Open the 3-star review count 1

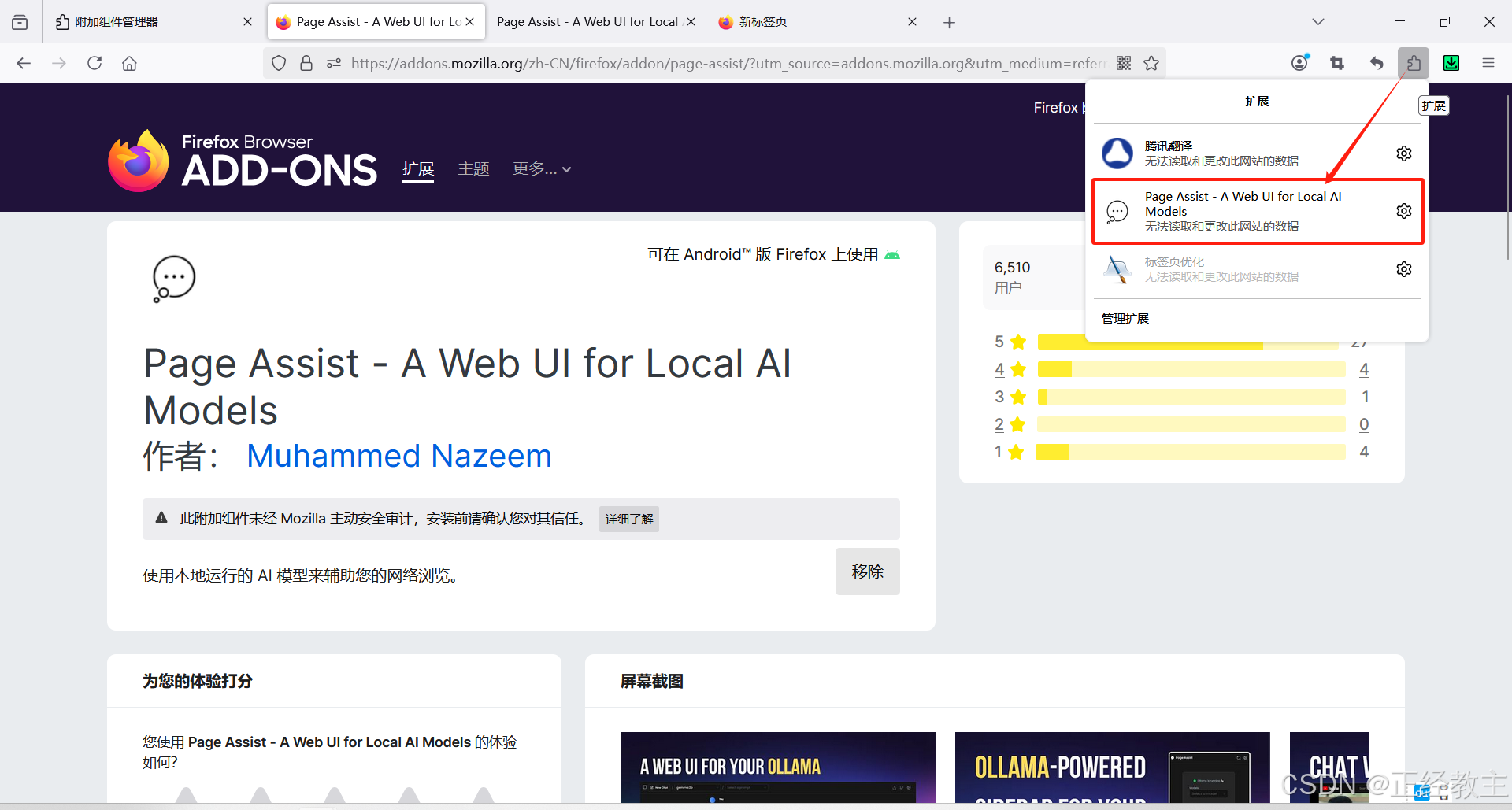(1365, 397)
